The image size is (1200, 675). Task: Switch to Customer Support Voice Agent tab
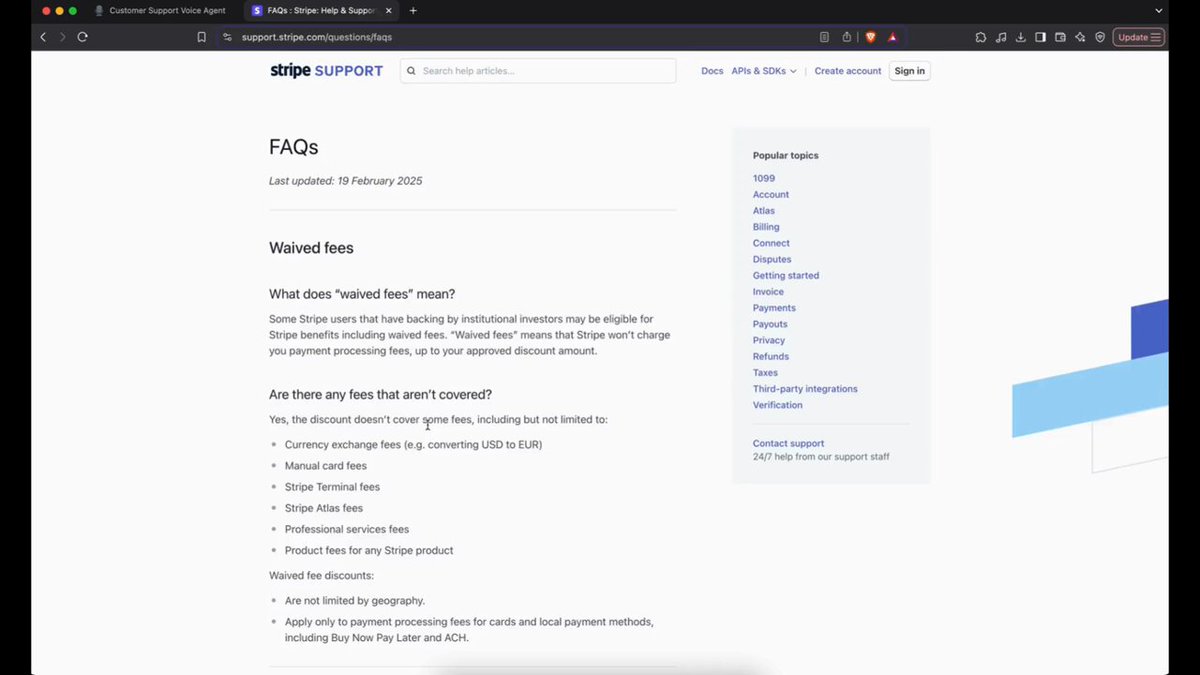160,10
